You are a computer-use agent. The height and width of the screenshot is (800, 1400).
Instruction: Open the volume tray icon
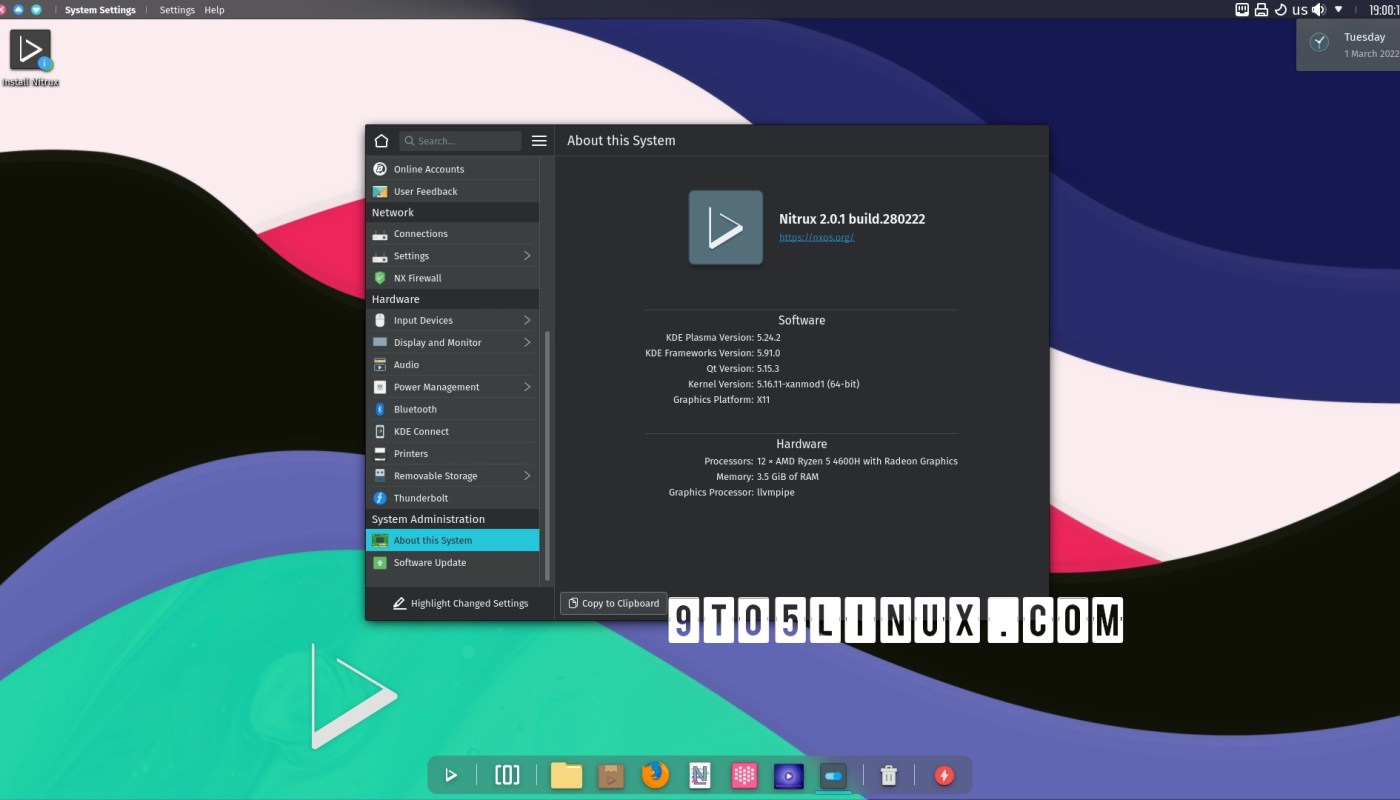coord(1319,10)
